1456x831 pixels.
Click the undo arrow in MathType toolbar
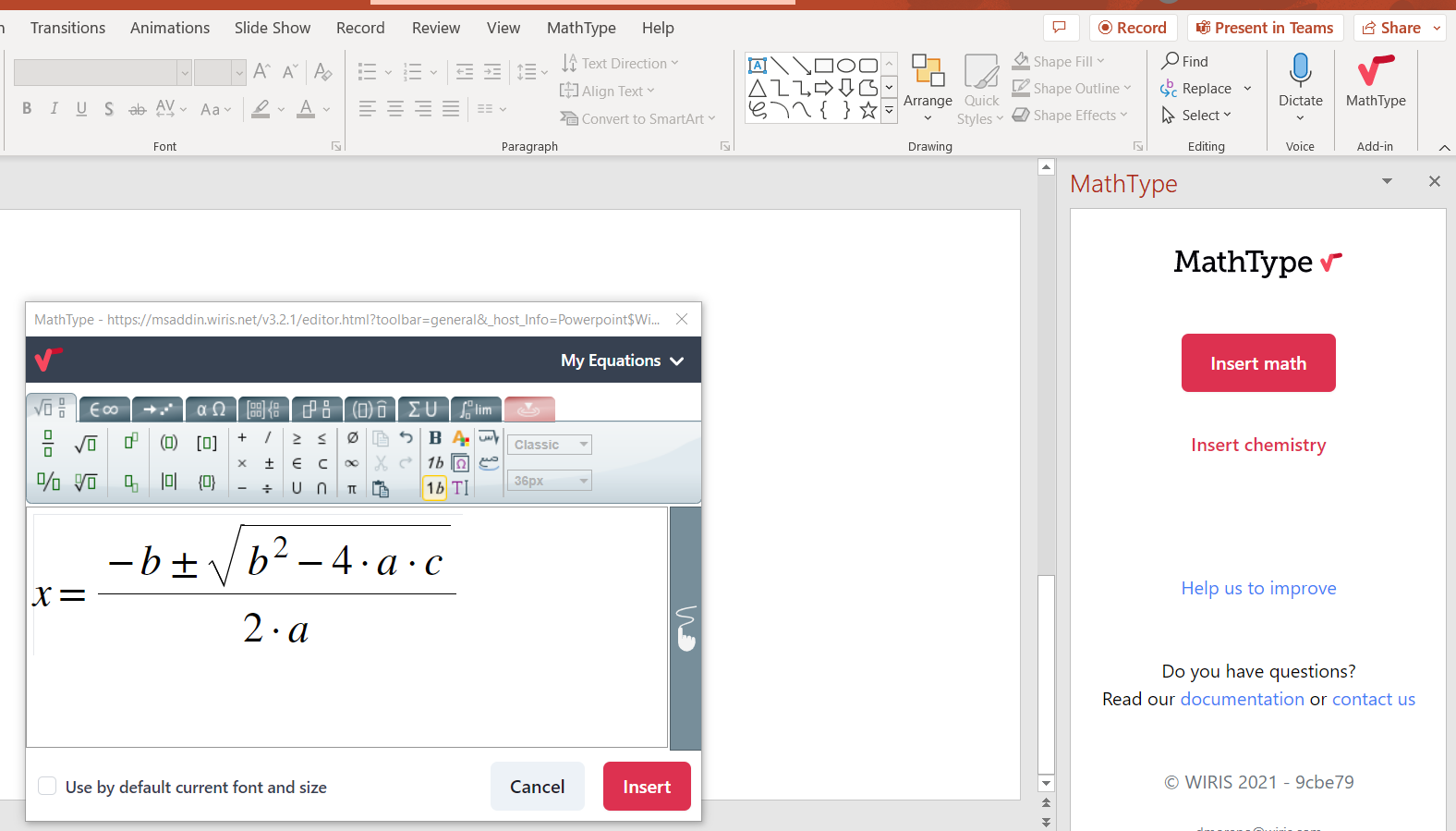[x=406, y=438]
